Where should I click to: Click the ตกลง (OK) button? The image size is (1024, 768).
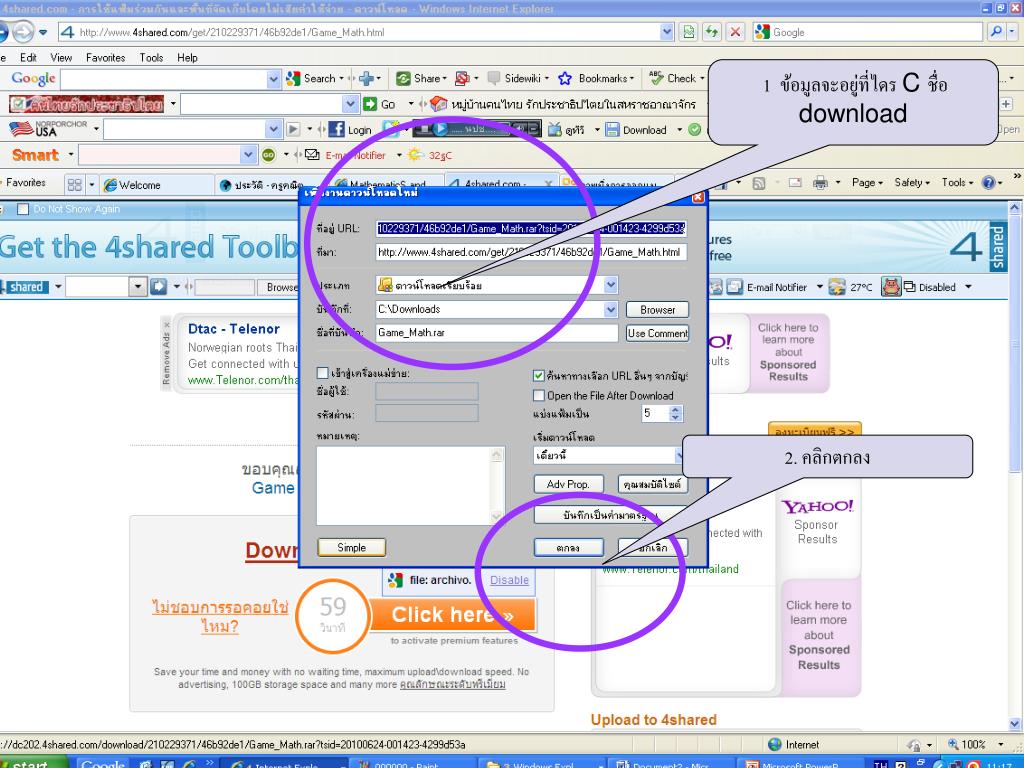coord(568,547)
